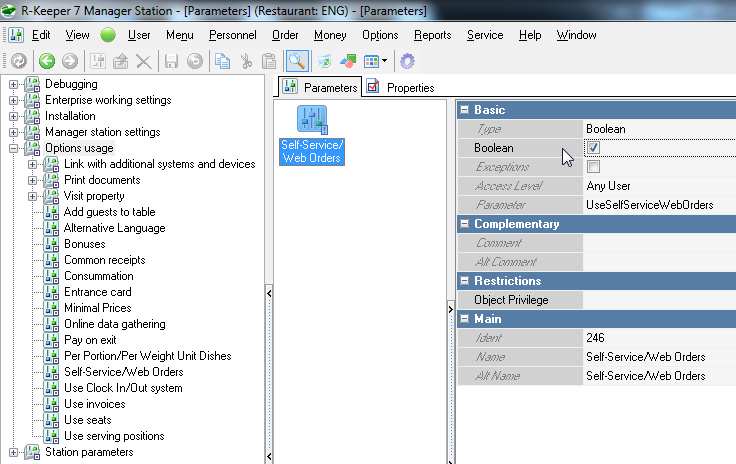Expand the Debugging tree node
736x464 pixels.
click(x=13, y=84)
